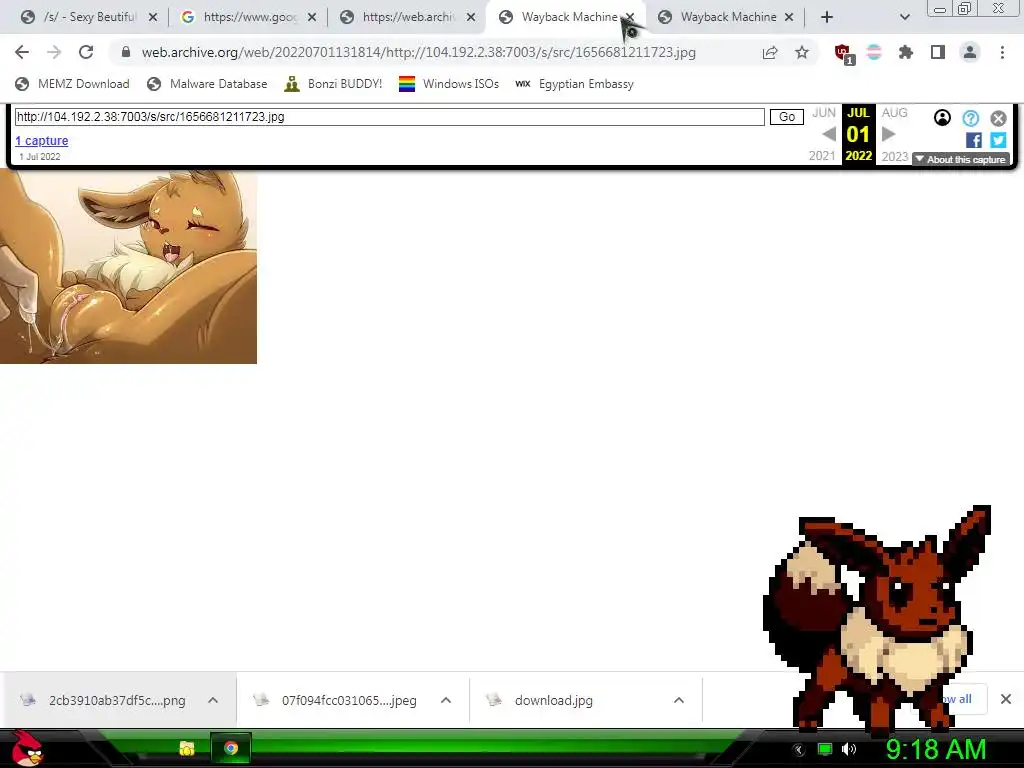Click the Chrome taskbar icon
Viewport: 1024px width, 768px height.
(231, 748)
